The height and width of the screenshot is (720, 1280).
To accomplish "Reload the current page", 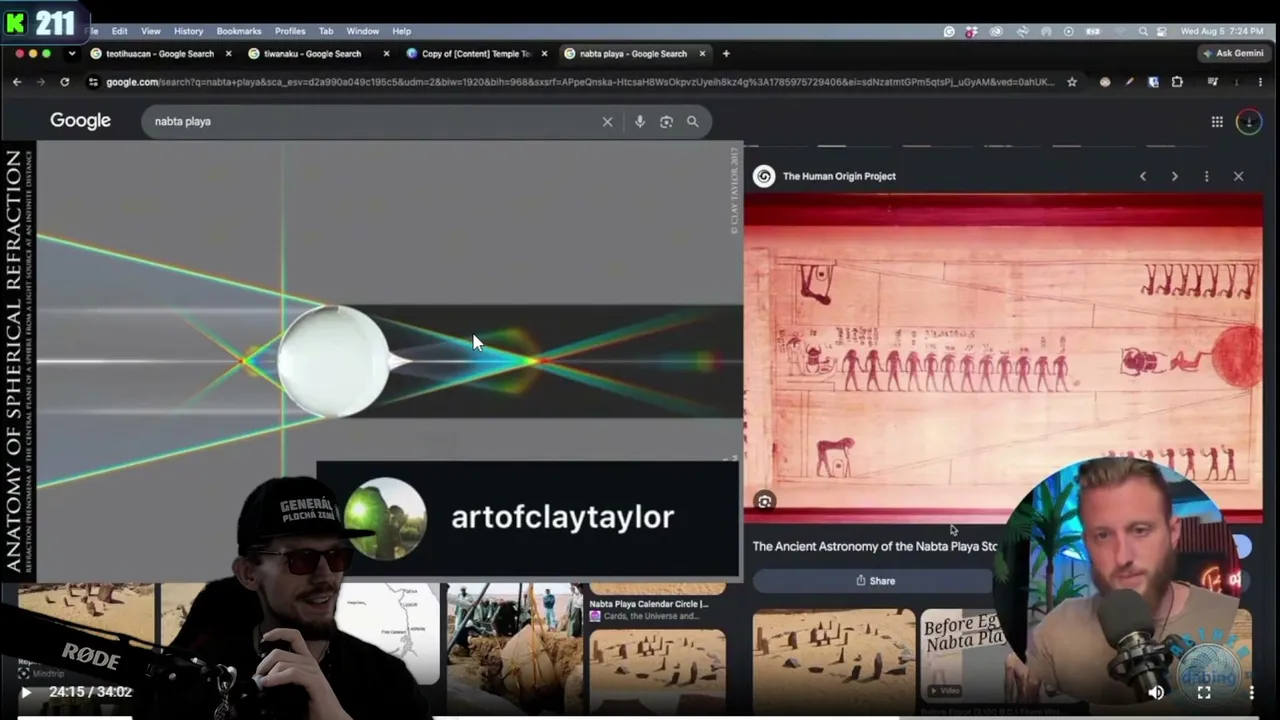I will (x=64, y=82).
